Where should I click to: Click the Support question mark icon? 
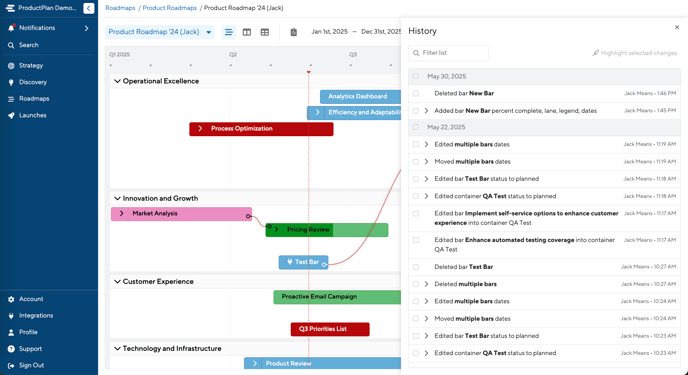click(11, 349)
